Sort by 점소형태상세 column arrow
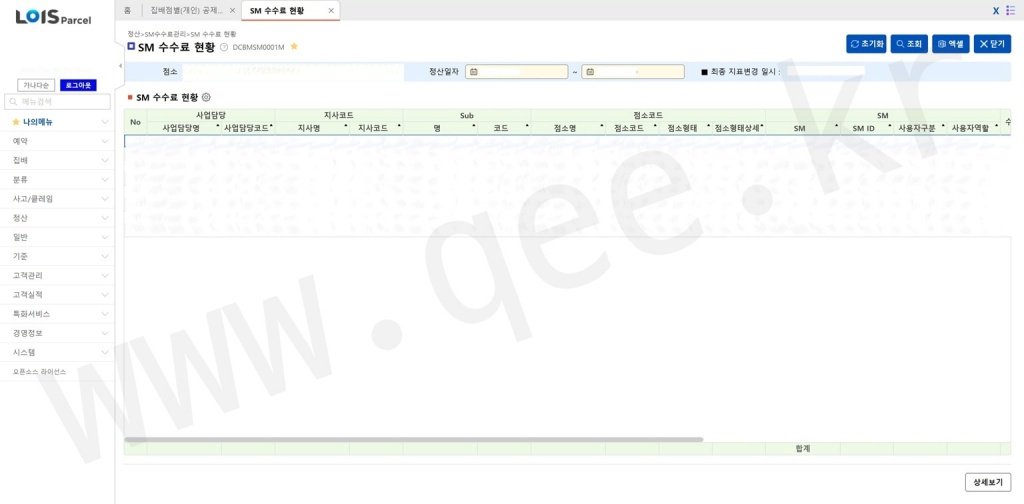 pos(762,125)
